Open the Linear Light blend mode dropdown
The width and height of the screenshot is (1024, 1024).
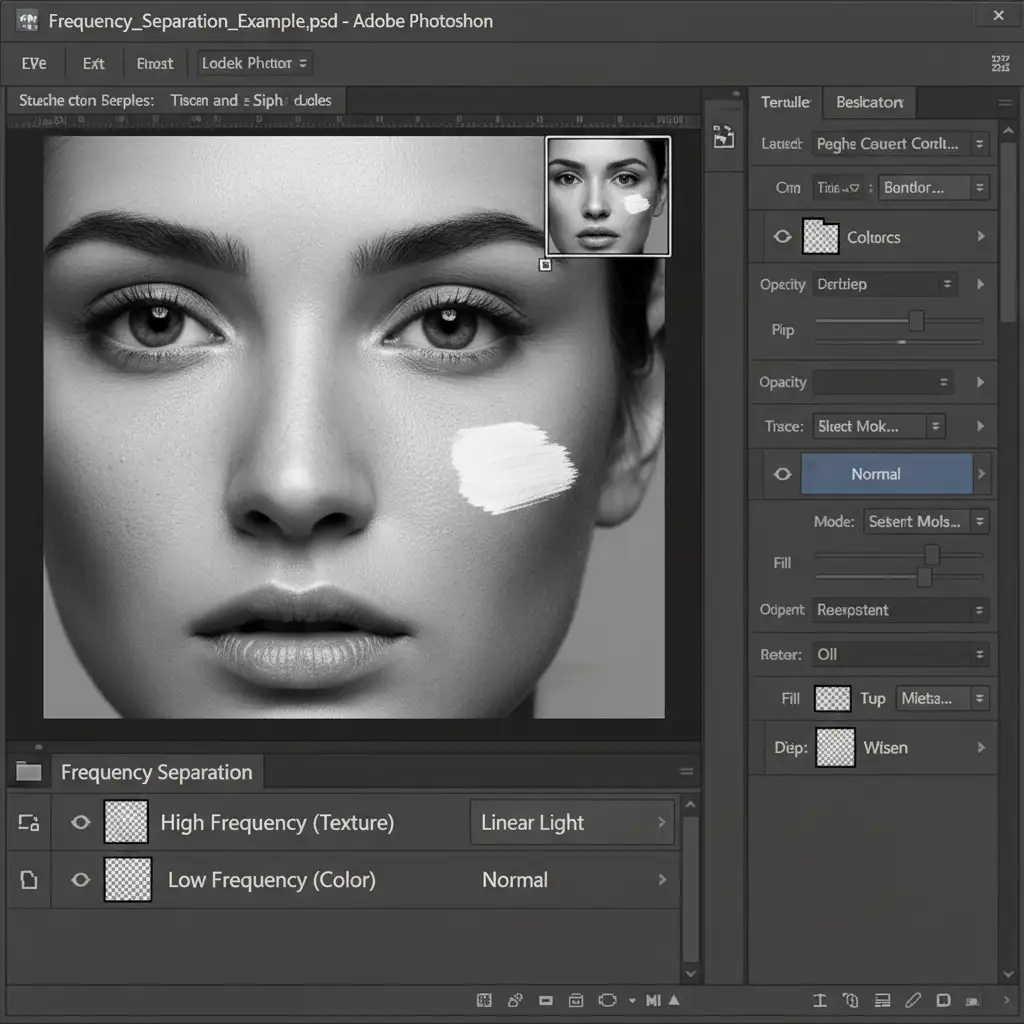572,823
